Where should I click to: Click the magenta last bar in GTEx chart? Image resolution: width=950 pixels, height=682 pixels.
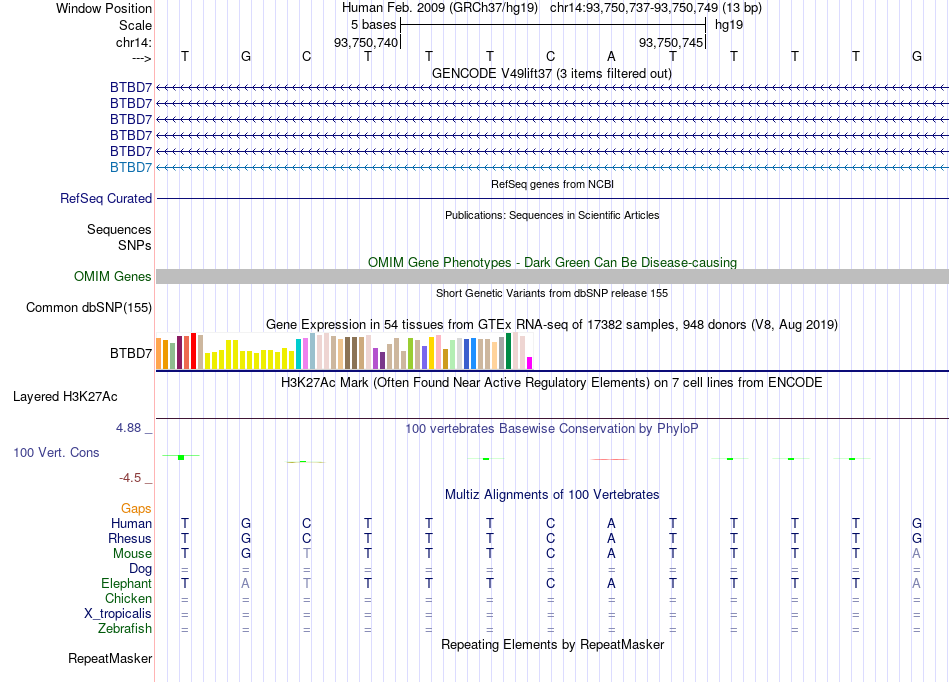530,363
